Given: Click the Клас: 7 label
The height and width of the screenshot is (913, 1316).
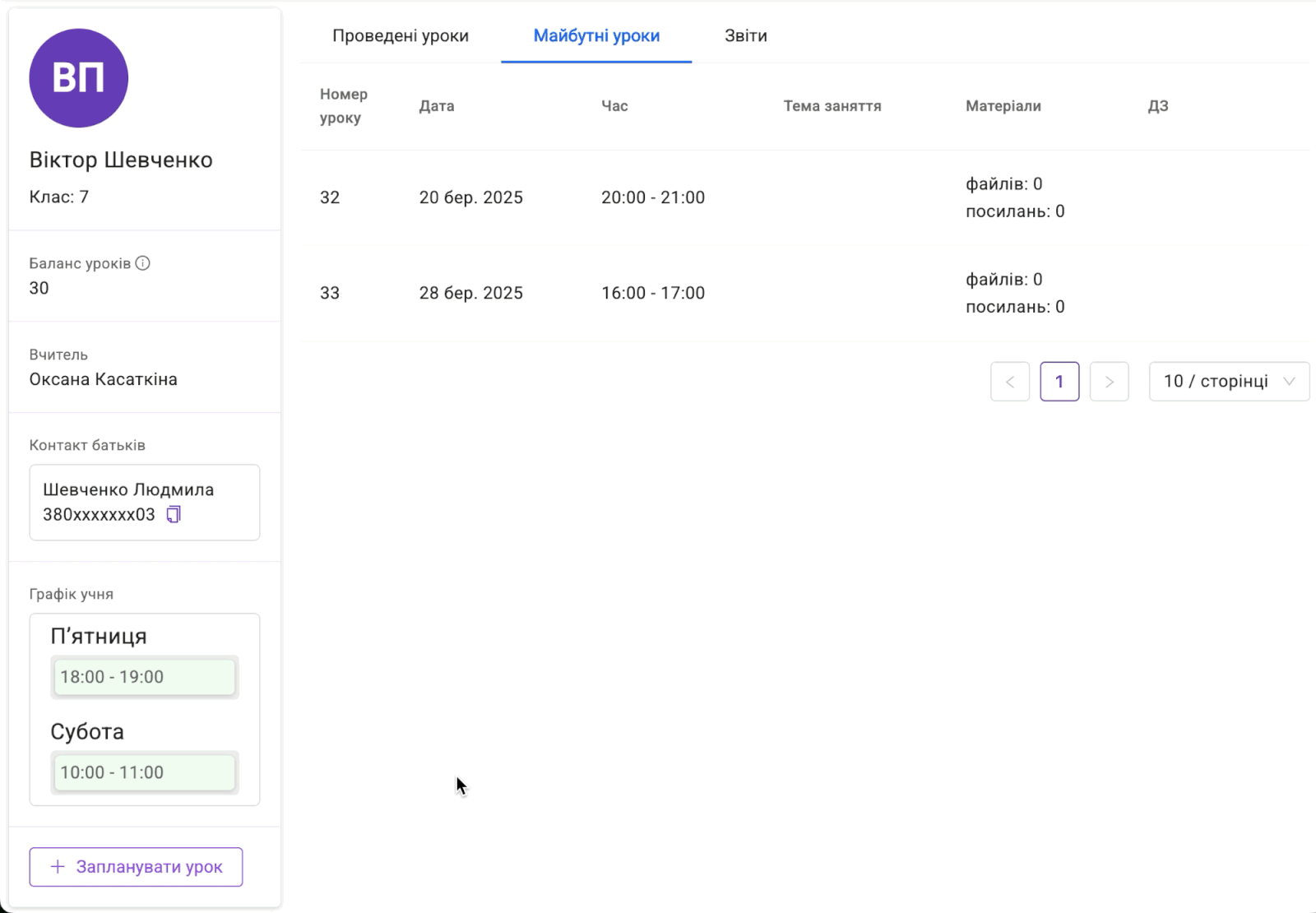Looking at the screenshot, I should 59,197.
